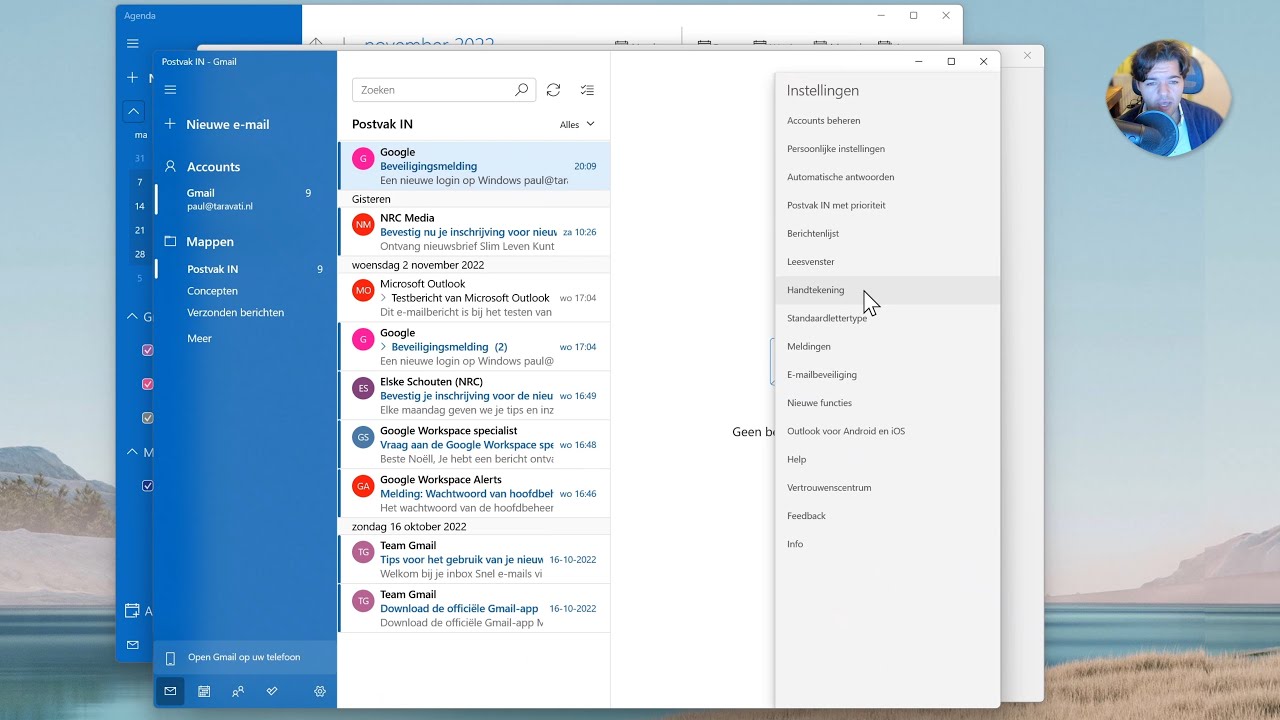This screenshot has width=1280, height=720.
Task: Click the Meer folders link
Action: (x=199, y=339)
